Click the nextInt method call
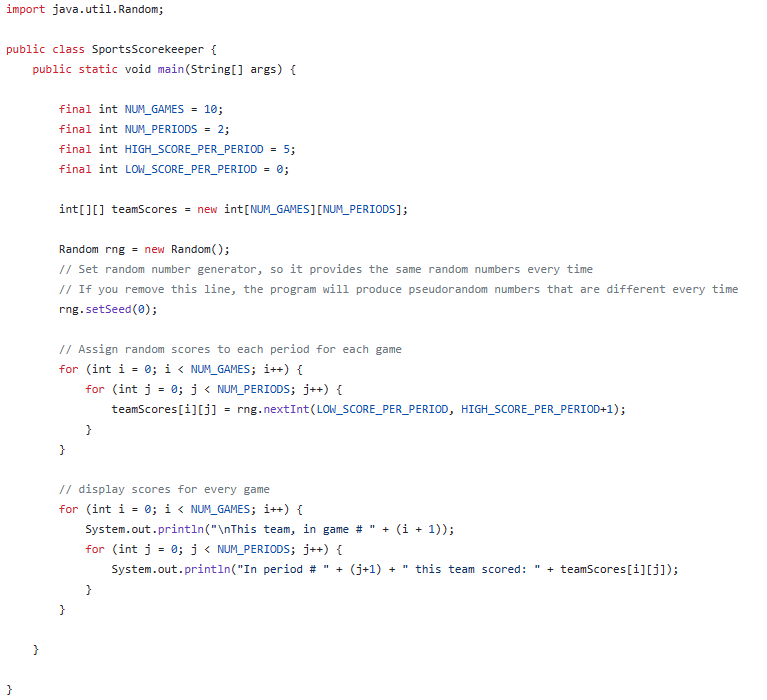 (x=286, y=409)
